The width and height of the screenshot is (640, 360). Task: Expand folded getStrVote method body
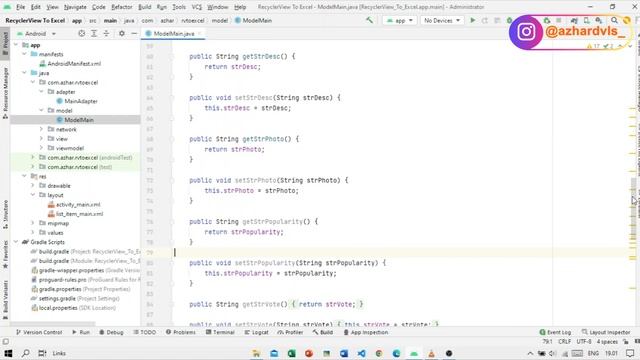coord(172,304)
